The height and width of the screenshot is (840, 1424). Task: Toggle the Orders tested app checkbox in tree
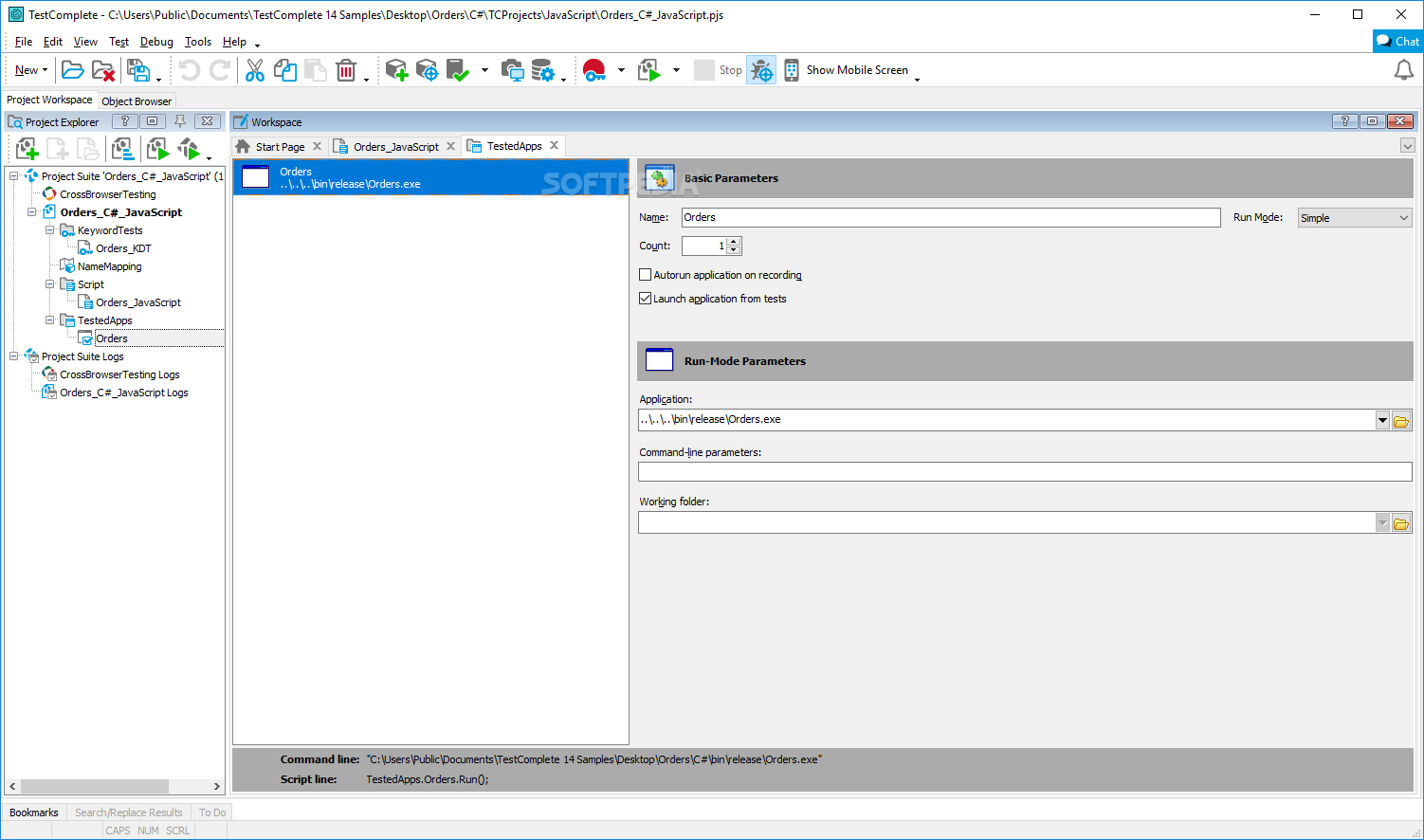pyautogui.click(x=85, y=338)
